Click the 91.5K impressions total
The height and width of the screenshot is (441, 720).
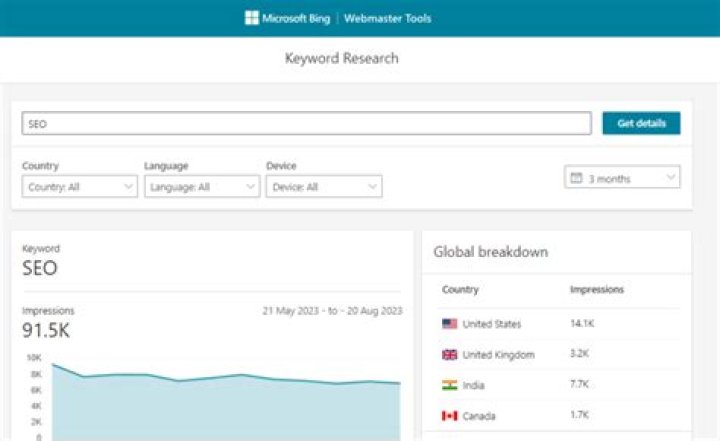tap(46, 330)
